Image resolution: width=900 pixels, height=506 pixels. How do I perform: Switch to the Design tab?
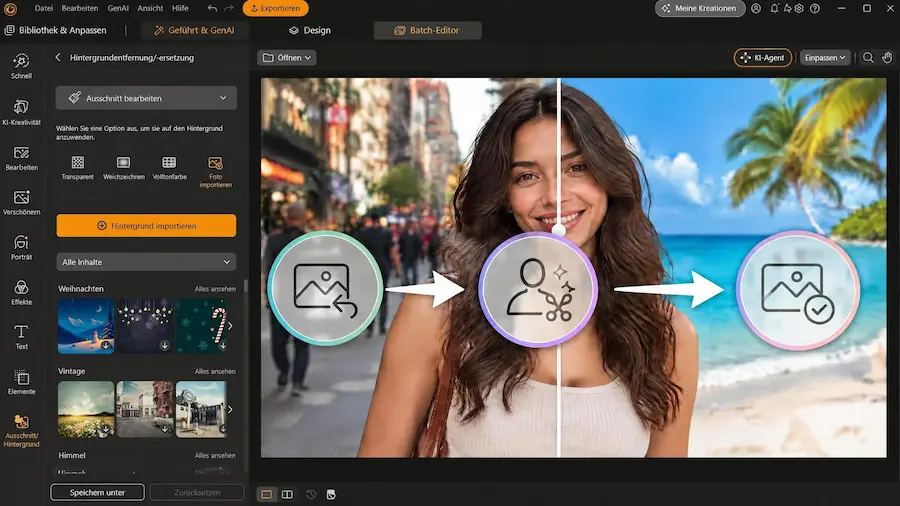(310, 30)
